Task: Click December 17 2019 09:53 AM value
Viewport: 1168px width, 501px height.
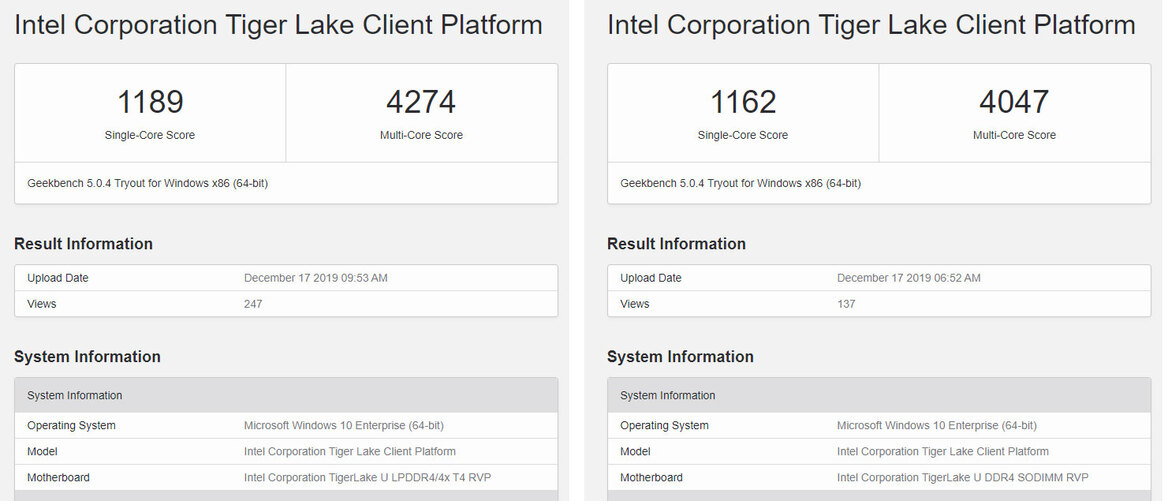Action: (316, 278)
